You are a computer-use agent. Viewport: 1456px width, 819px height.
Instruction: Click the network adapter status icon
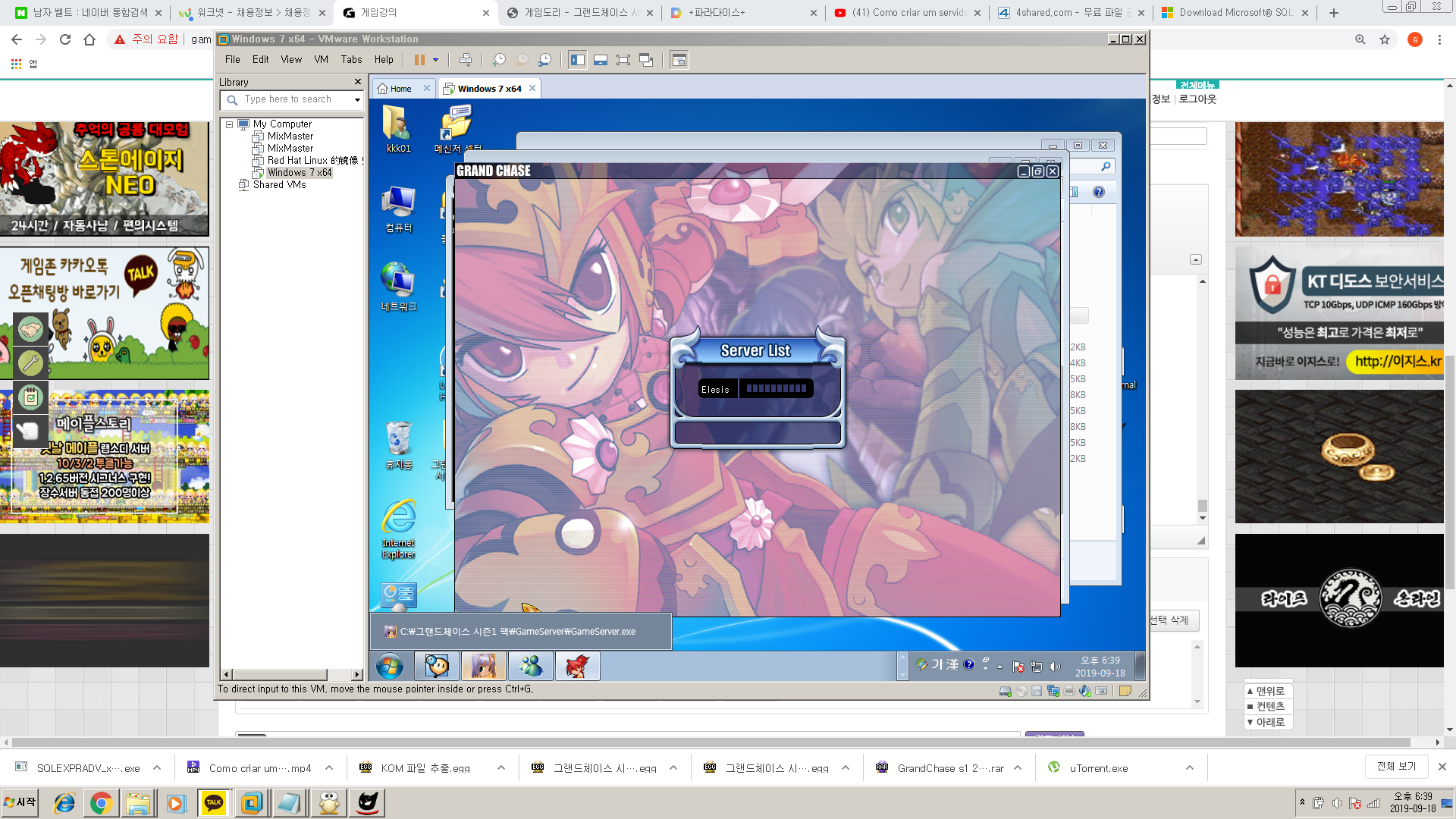pos(1053,691)
